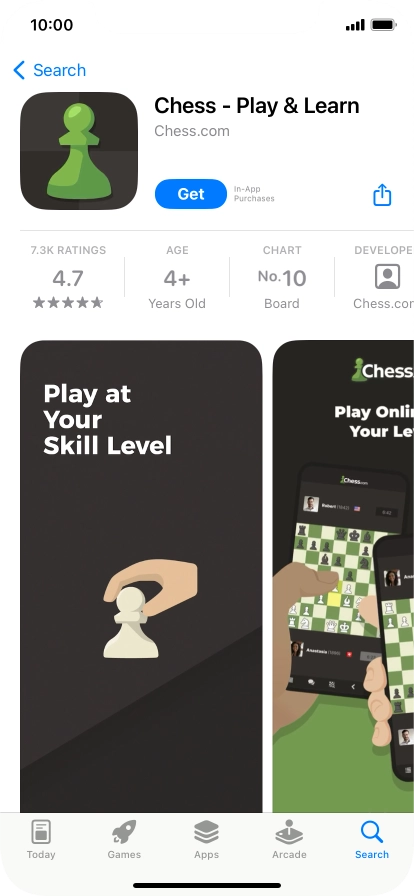The width and height of the screenshot is (414, 896).
Task: Tap the 4+ age rating info
Action: click(x=177, y=279)
